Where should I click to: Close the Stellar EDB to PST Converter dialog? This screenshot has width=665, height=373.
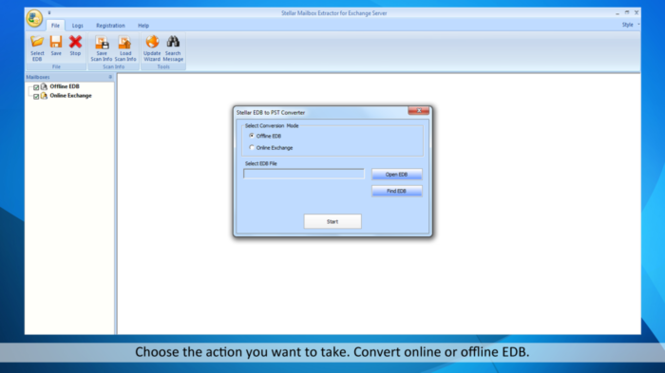419,111
